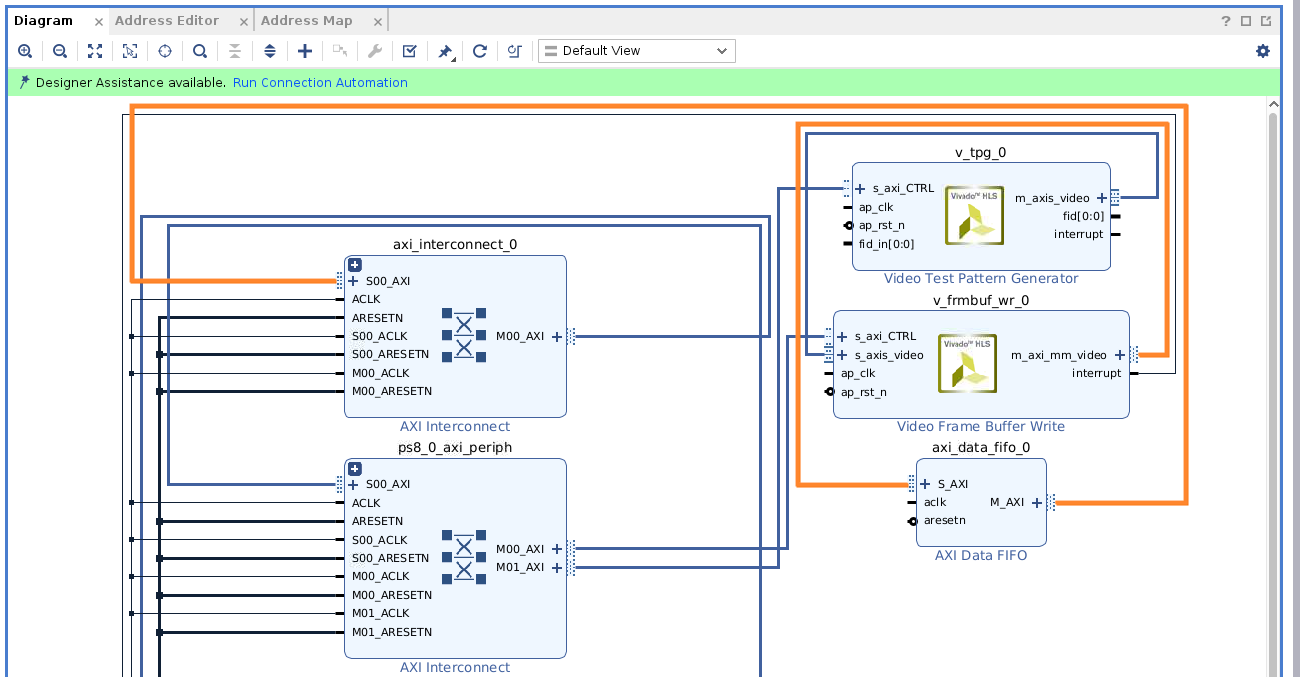Expand m_axis_video interface on v_tpg_0
Screen dimensions: 1300x677
point(1102,198)
